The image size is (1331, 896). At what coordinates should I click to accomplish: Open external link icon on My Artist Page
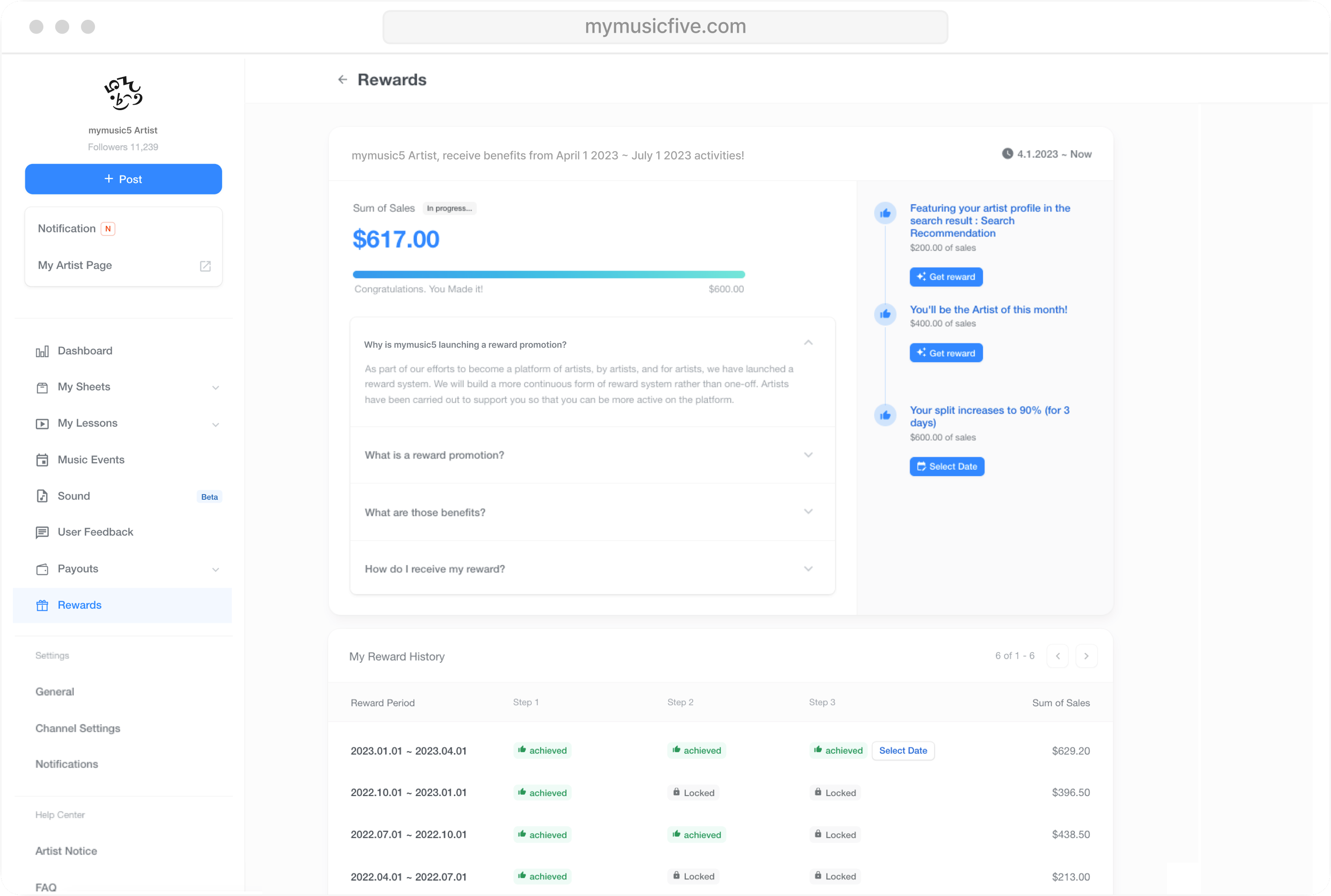[x=205, y=266]
